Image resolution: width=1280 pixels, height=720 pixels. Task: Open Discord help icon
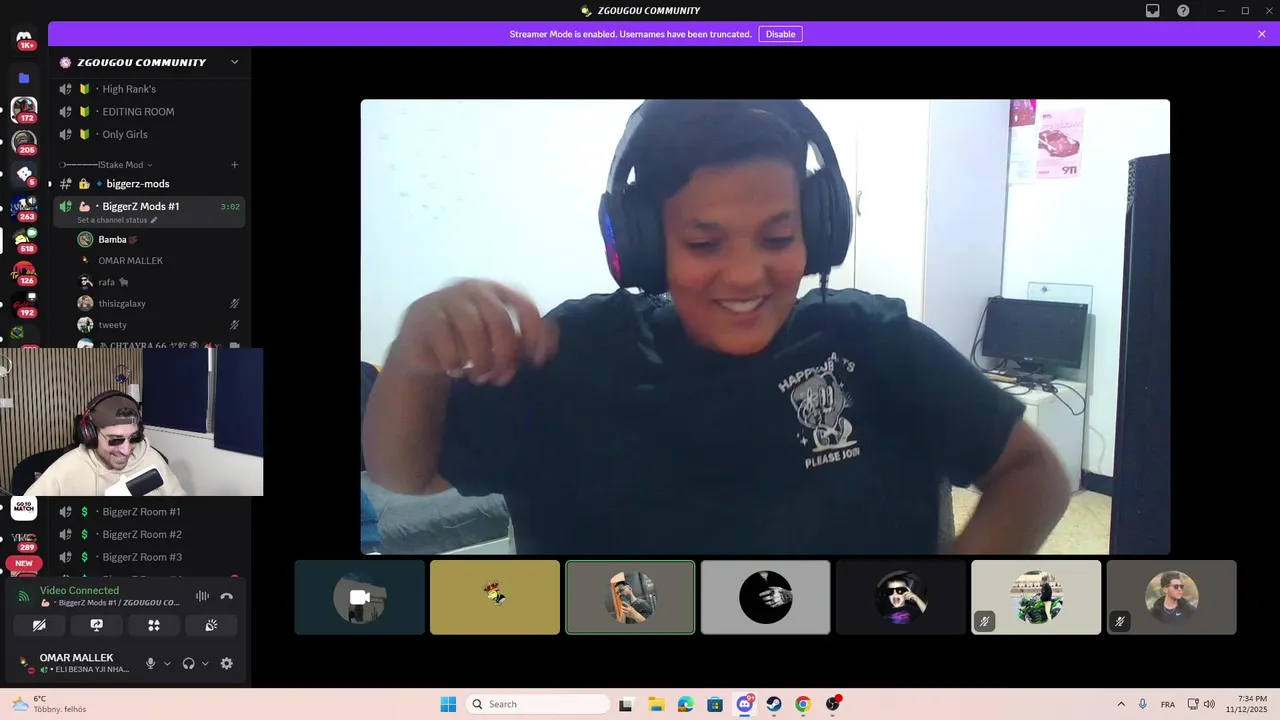pos(1183,10)
